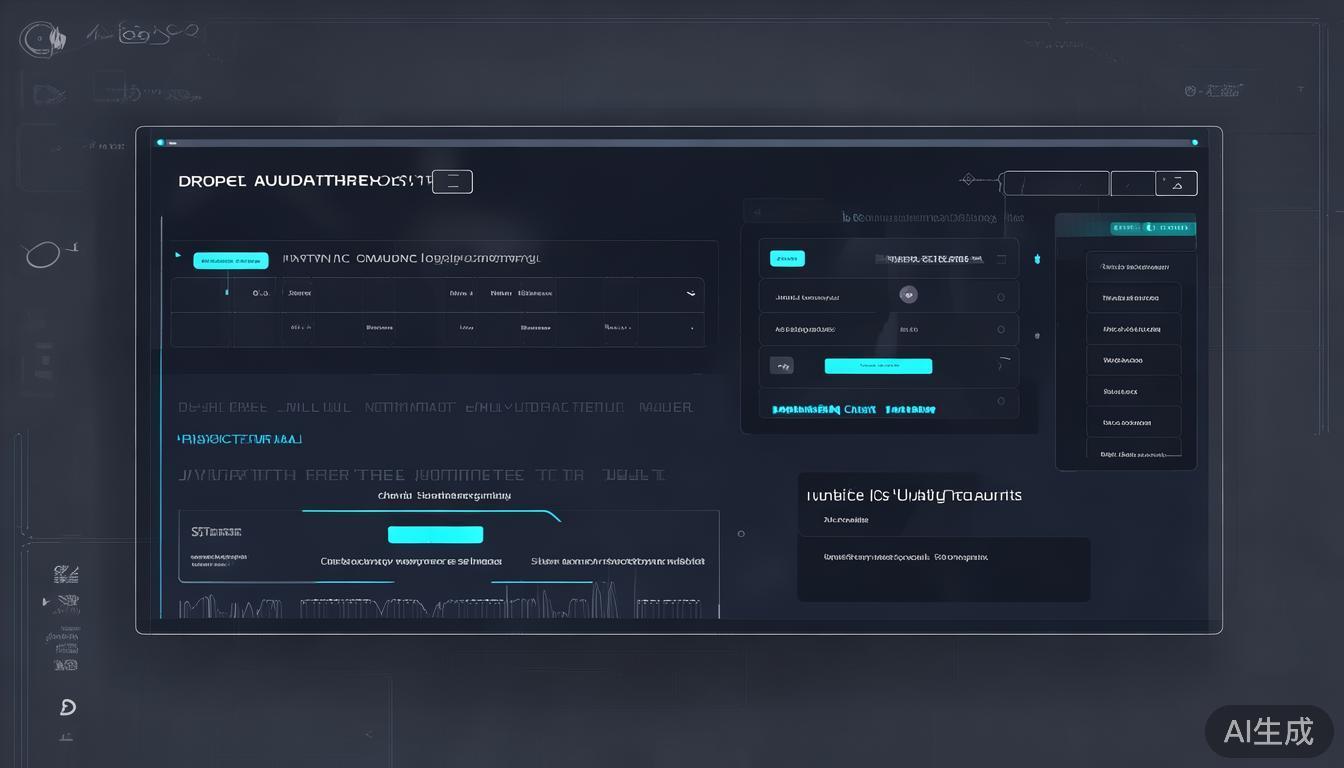This screenshot has height=768, width=1344.
Task: Select the first item in right side list
Action: 1134,267
